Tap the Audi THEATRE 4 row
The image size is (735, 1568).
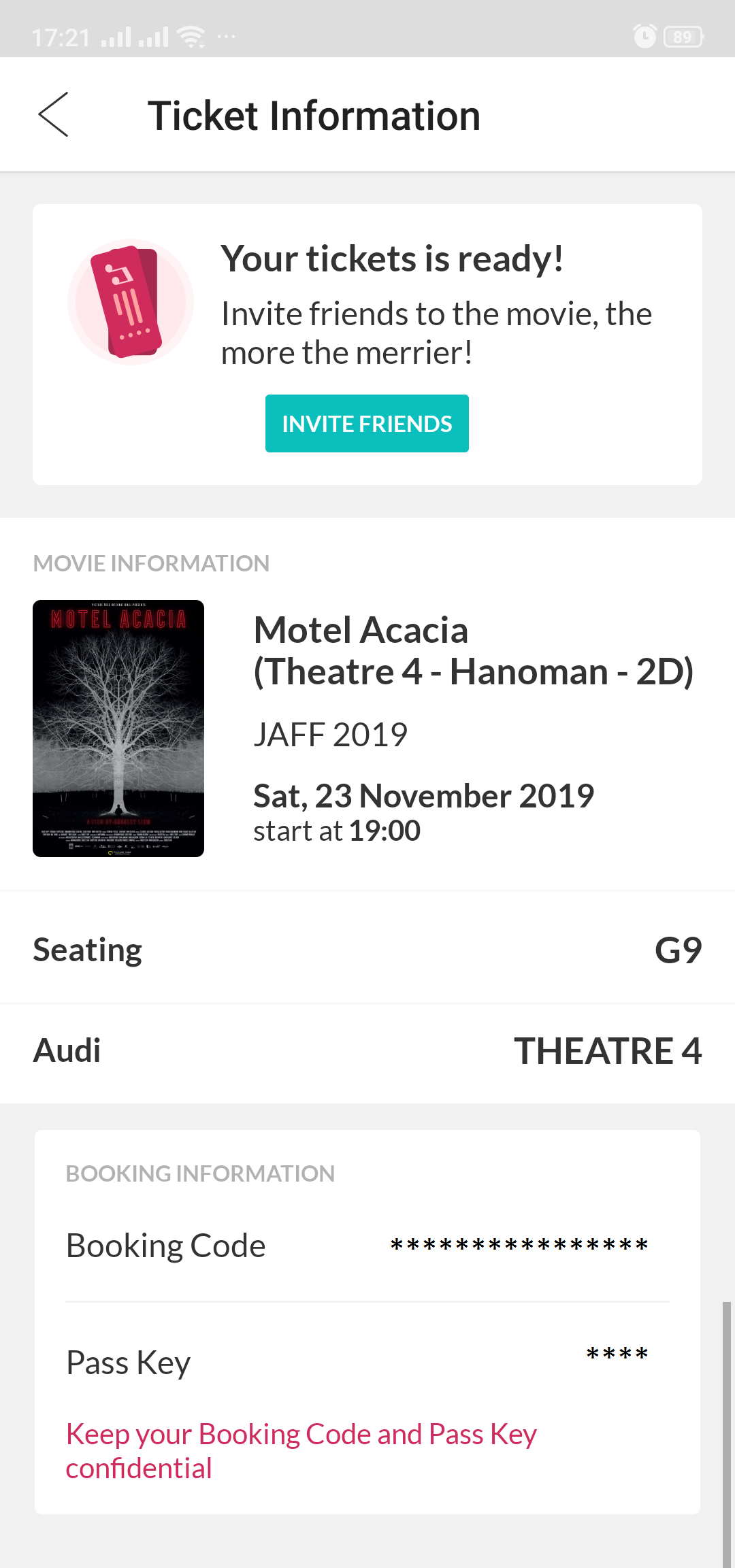[x=367, y=1050]
